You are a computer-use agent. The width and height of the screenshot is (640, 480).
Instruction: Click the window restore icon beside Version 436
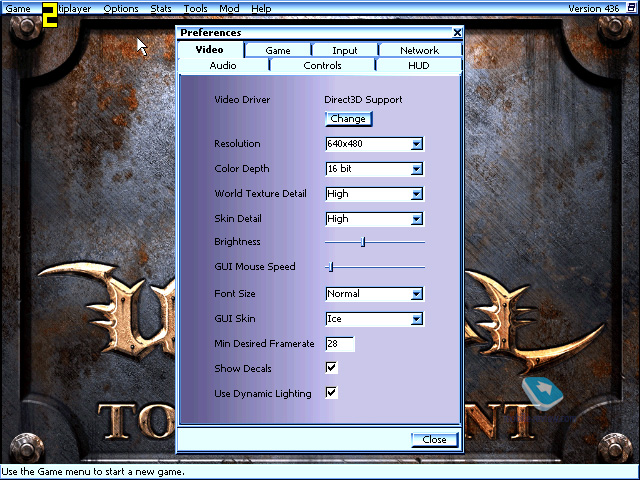click(x=631, y=8)
